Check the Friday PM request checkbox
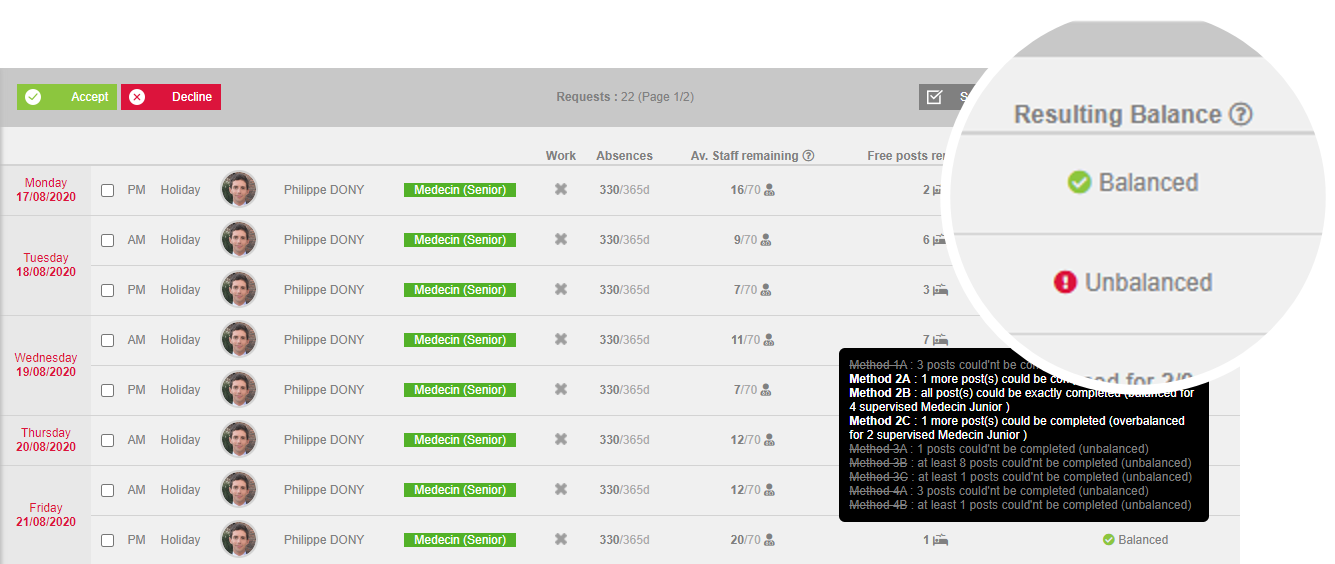 [x=107, y=540]
